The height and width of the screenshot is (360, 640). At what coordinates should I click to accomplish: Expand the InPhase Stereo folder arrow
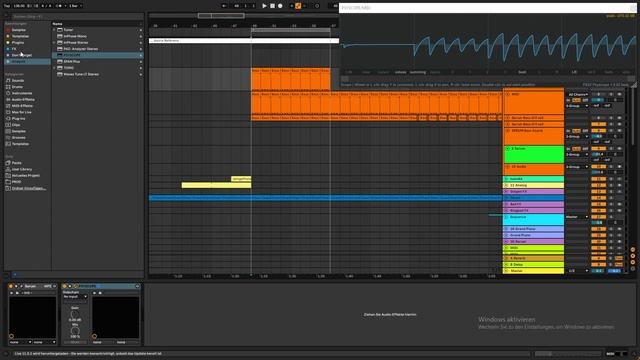pyautogui.click(x=54, y=42)
